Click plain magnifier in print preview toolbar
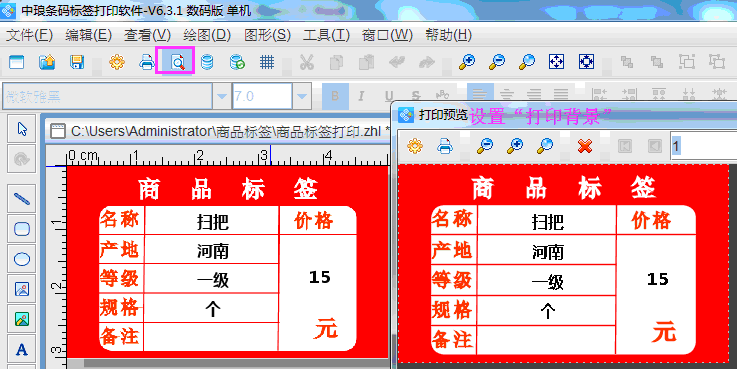Image resolution: width=737 pixels, height=369 pixels. point(545,146)
